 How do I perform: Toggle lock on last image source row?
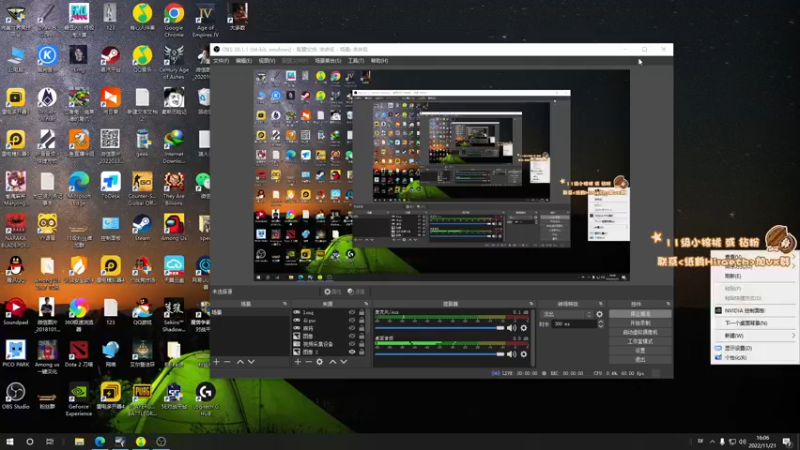362,352
